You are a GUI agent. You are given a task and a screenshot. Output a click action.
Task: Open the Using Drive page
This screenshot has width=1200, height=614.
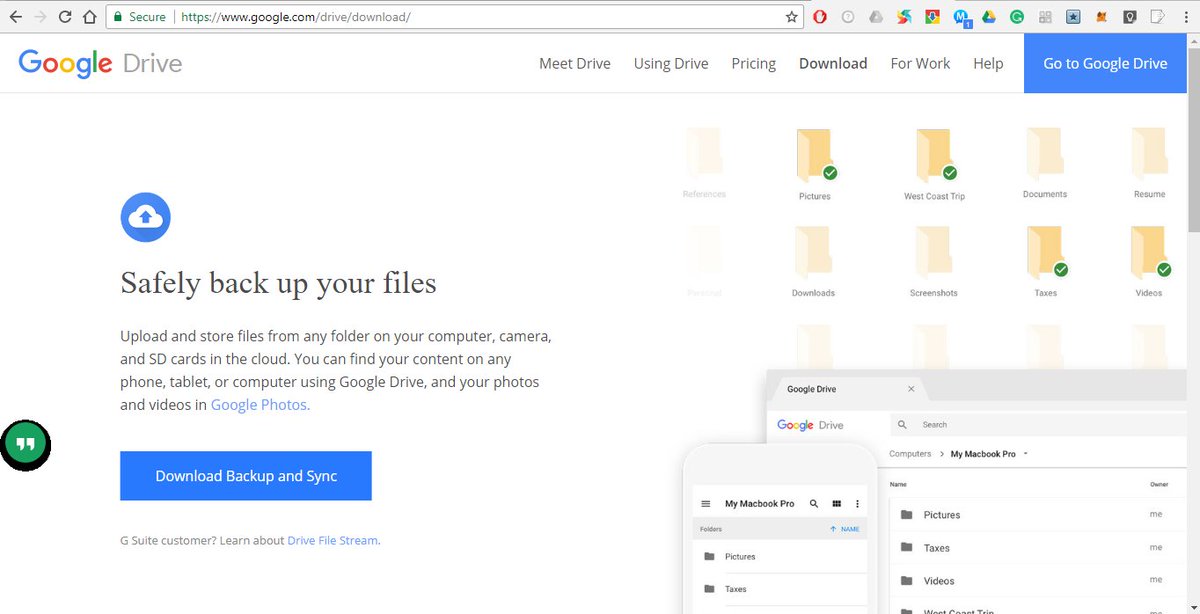[x=671, y=63]
